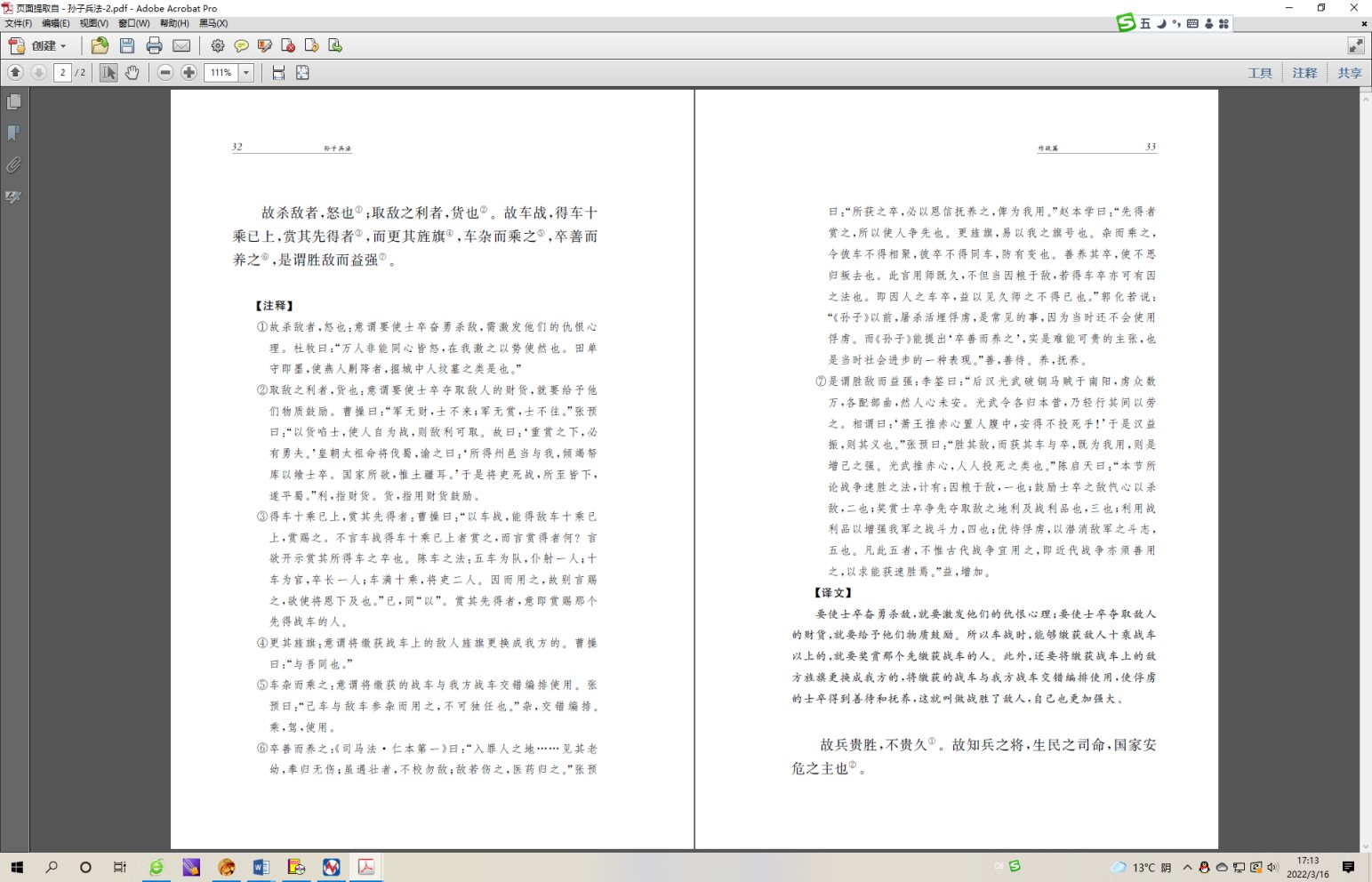Open the Signatures side panel
Image resolution: width=1372 pixels, height=882 pixels.
pos(13,196)
